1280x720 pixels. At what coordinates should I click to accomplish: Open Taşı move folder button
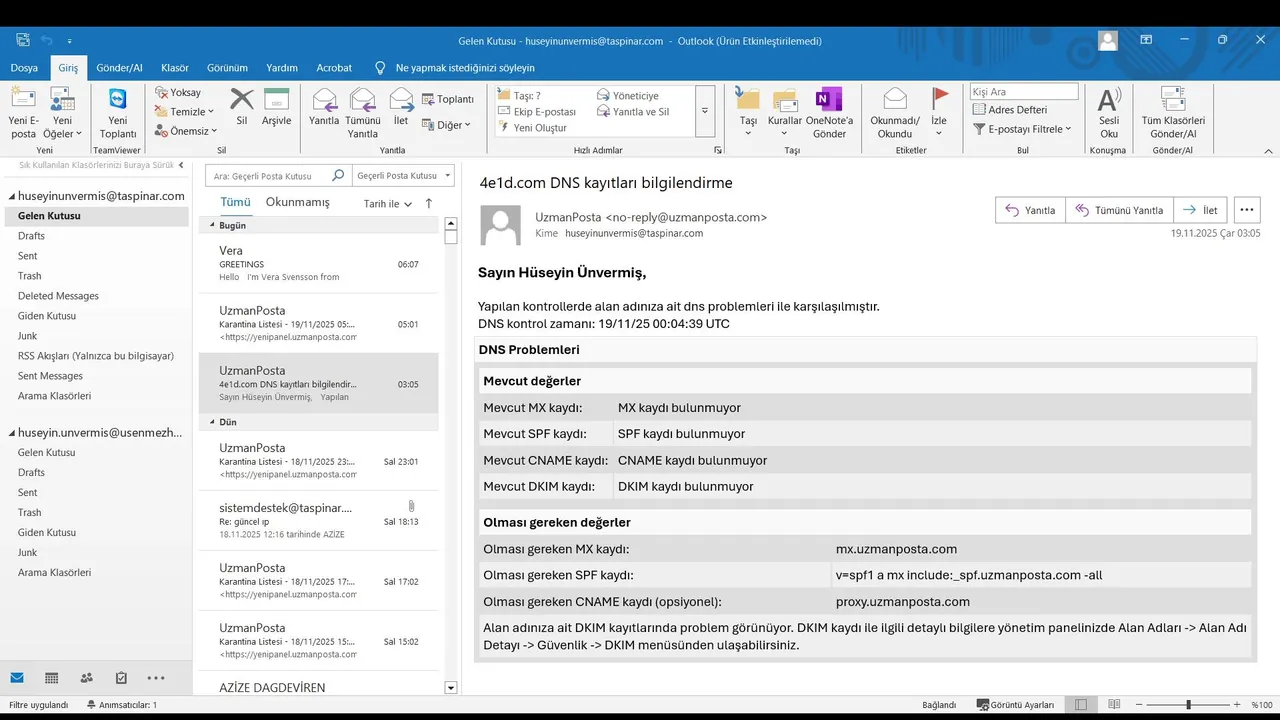point(748,113)
